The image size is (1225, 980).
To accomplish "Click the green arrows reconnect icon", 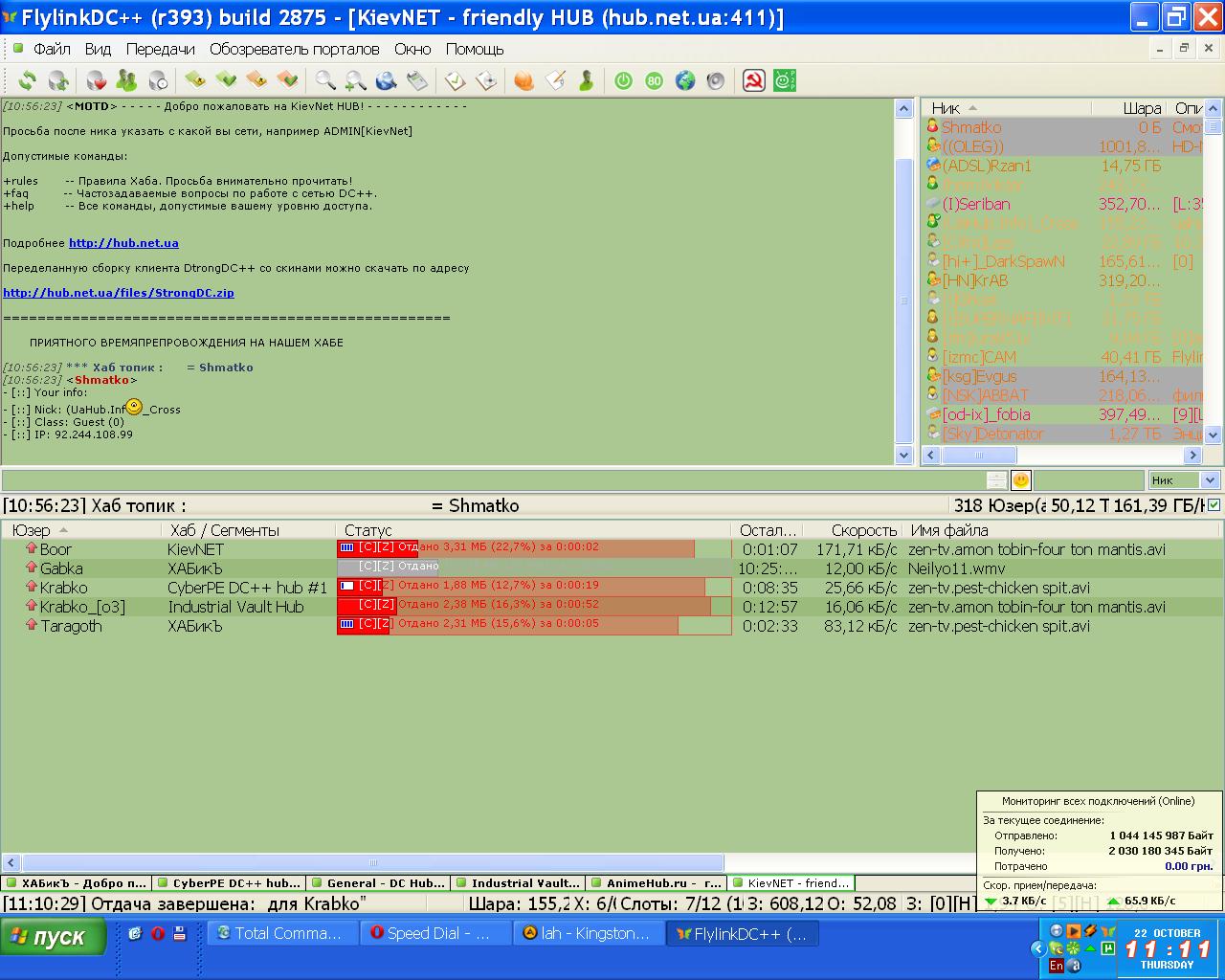I will click(x=28, y=81).
